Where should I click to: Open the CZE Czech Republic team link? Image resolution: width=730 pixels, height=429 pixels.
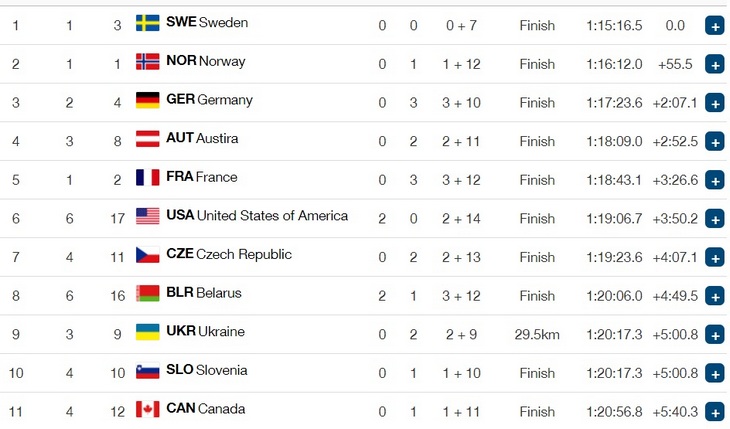point(229,254)
